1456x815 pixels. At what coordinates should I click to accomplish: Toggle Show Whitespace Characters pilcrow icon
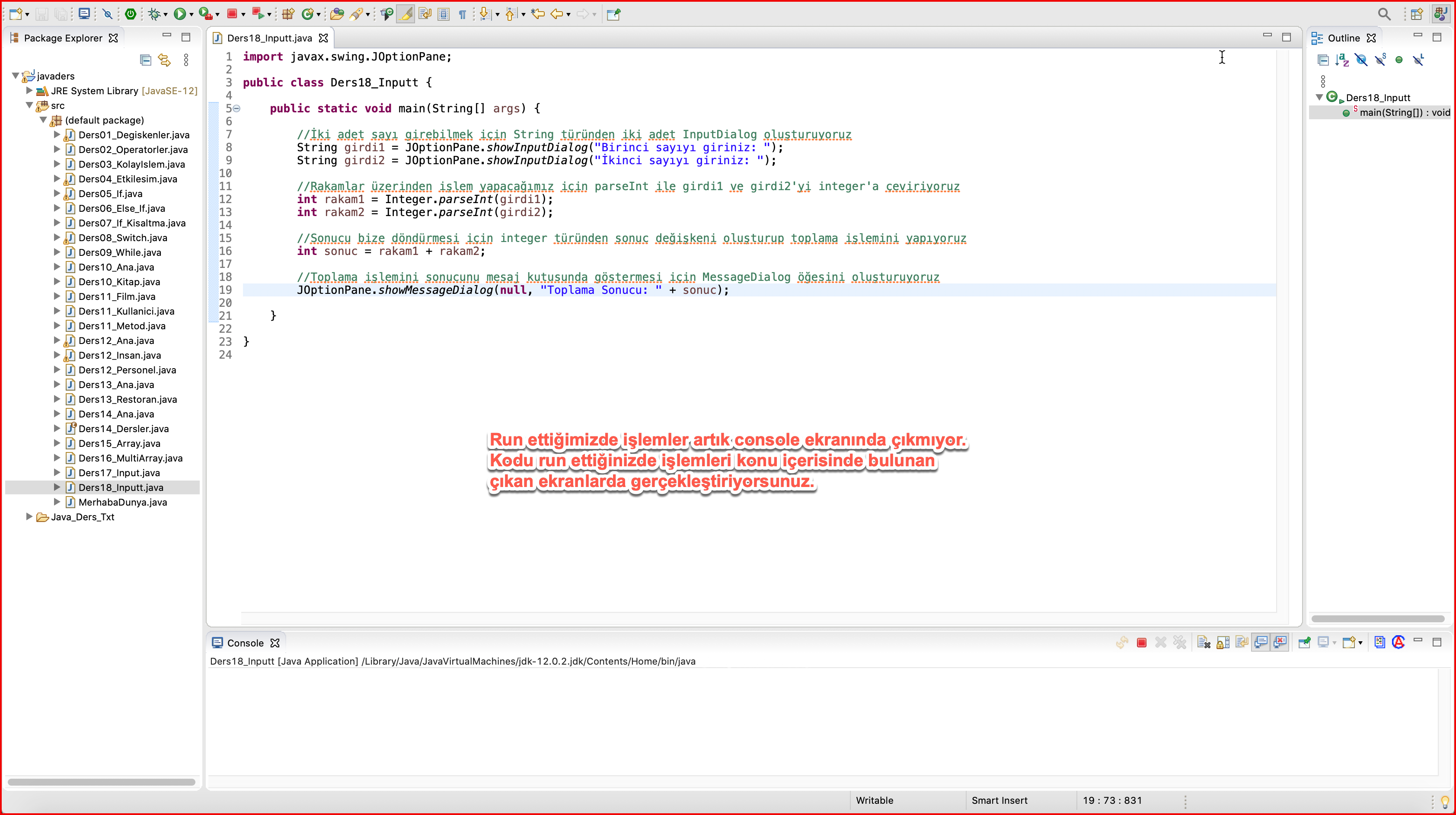point(462,14)
